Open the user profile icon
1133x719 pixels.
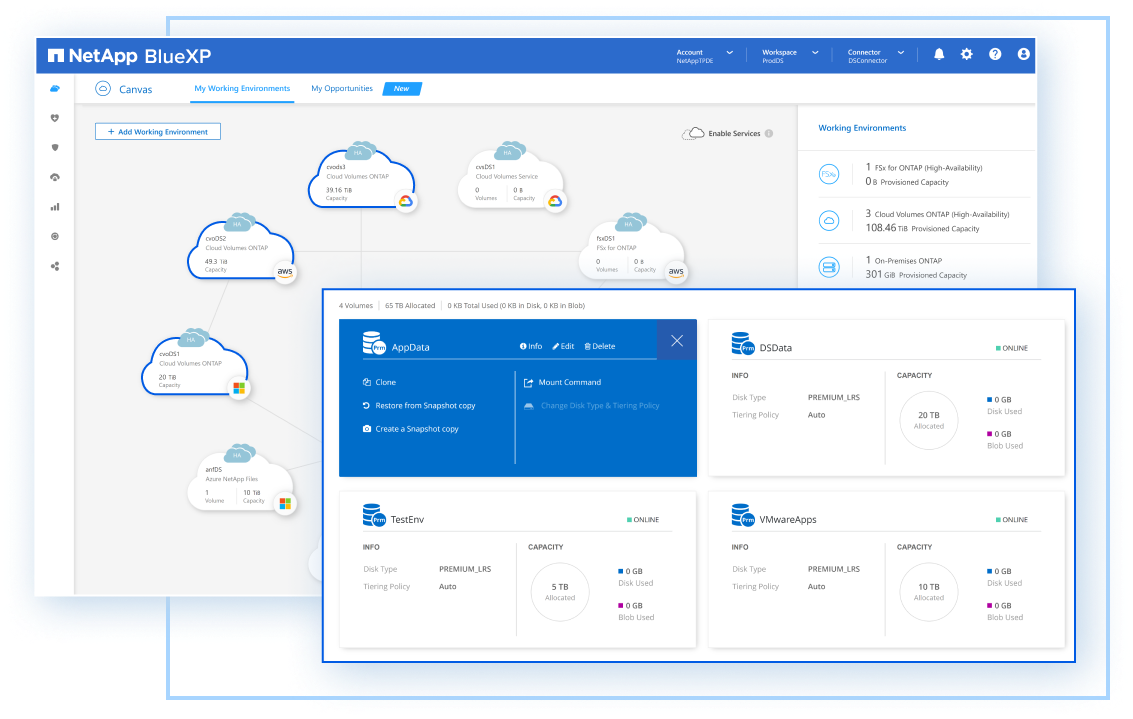1023,54
